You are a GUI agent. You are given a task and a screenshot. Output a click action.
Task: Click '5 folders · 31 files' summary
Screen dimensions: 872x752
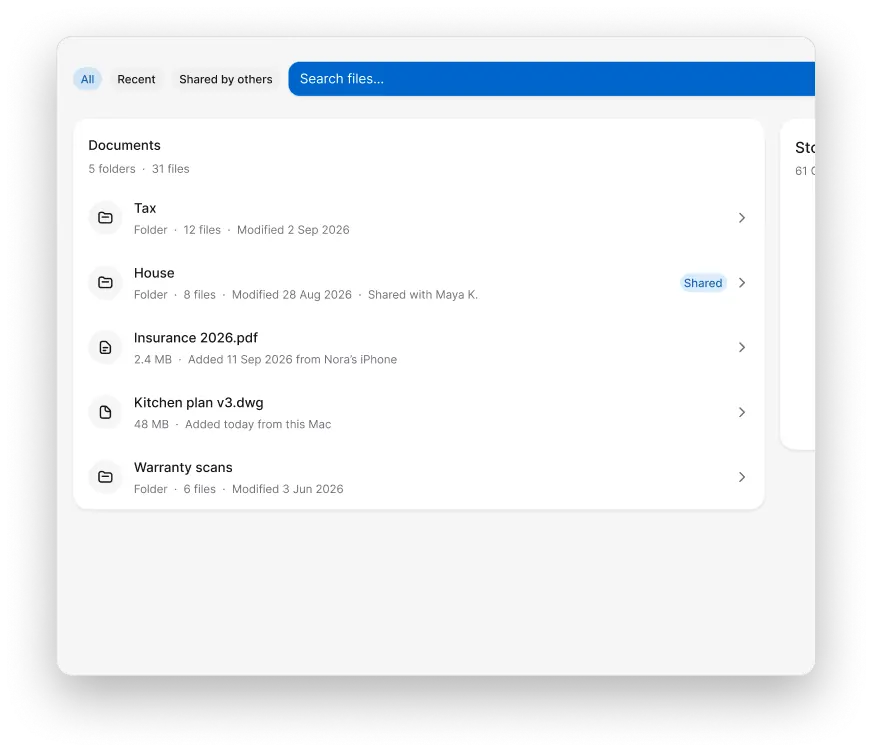[x=139, y=169]
